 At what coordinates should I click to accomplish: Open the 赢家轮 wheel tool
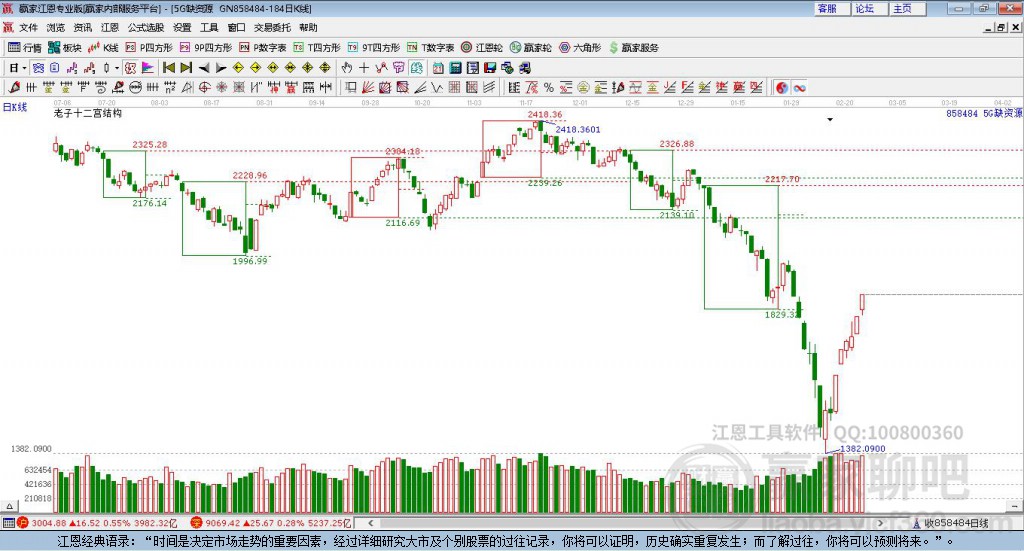[531, 48]
